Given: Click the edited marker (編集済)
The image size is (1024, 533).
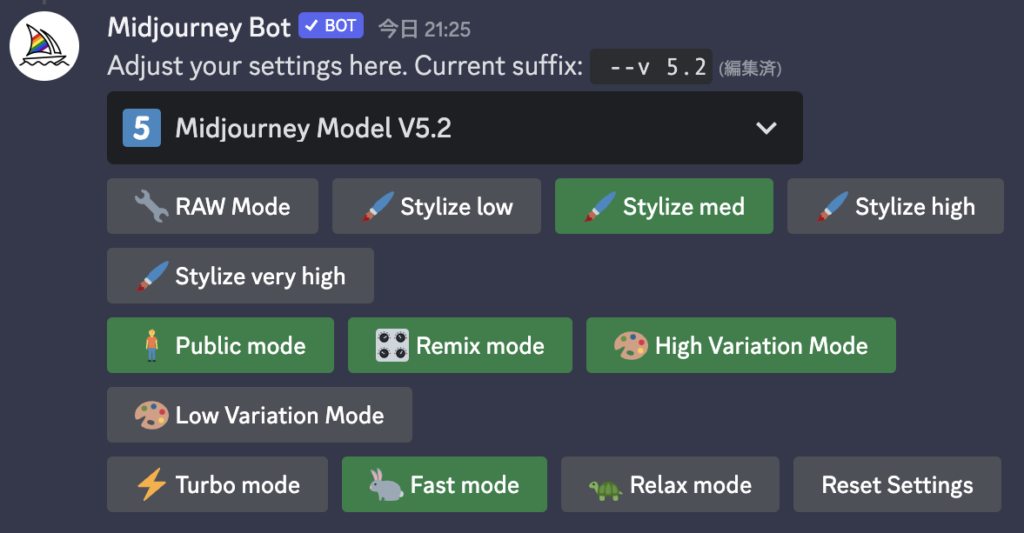Looking at the screenshot, I should [x=750, y=68].
